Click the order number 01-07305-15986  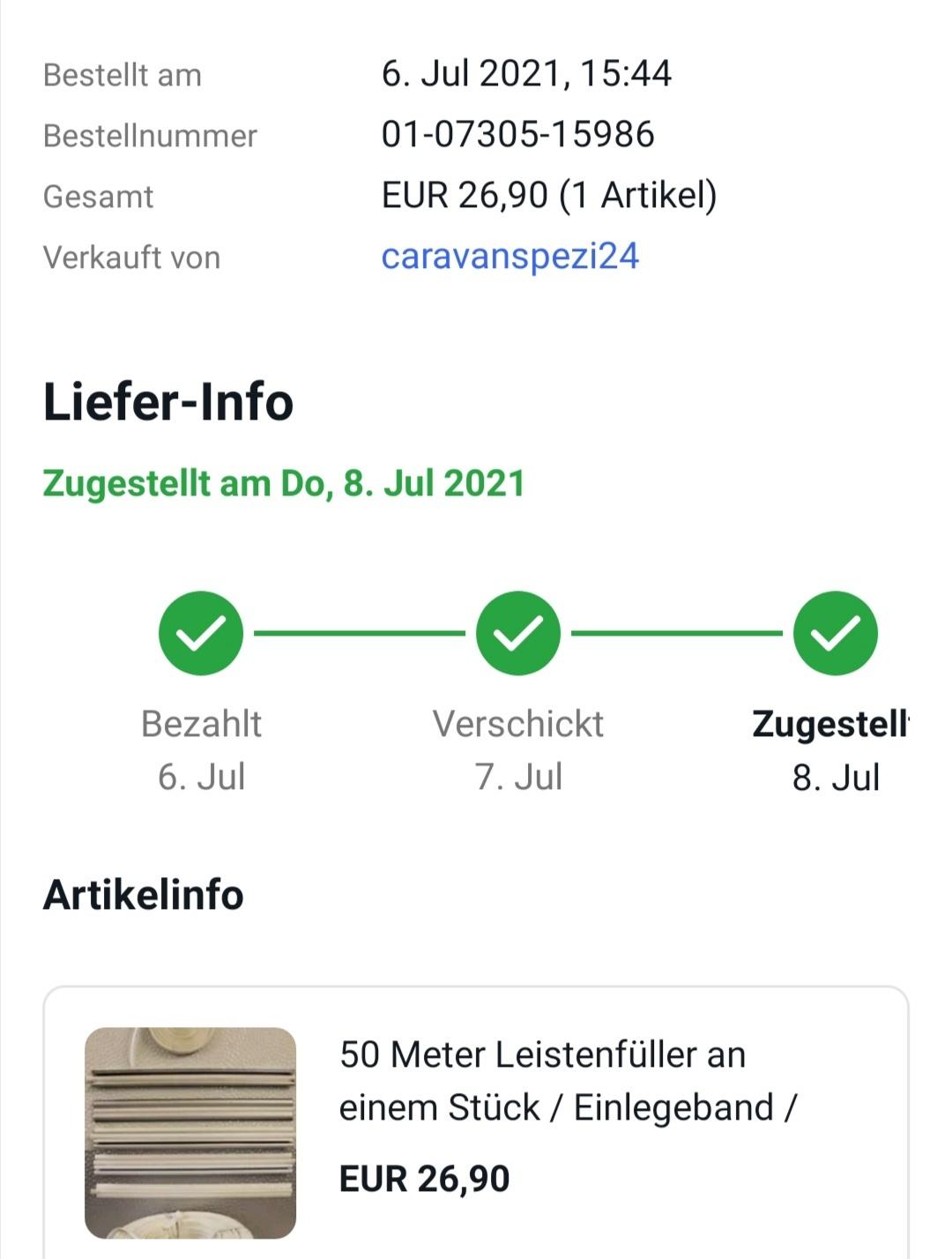click(x=517, y=135)
